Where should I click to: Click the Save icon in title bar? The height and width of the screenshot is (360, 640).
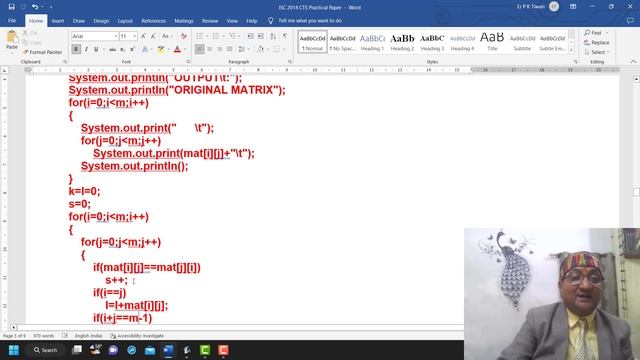[x=11, y=7]
